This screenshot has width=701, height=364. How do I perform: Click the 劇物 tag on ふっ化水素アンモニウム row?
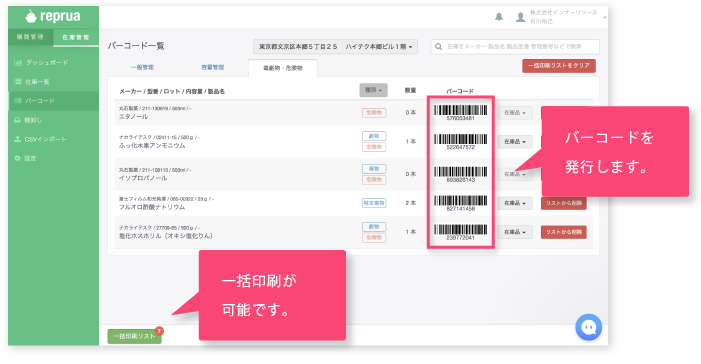[374, 136]
